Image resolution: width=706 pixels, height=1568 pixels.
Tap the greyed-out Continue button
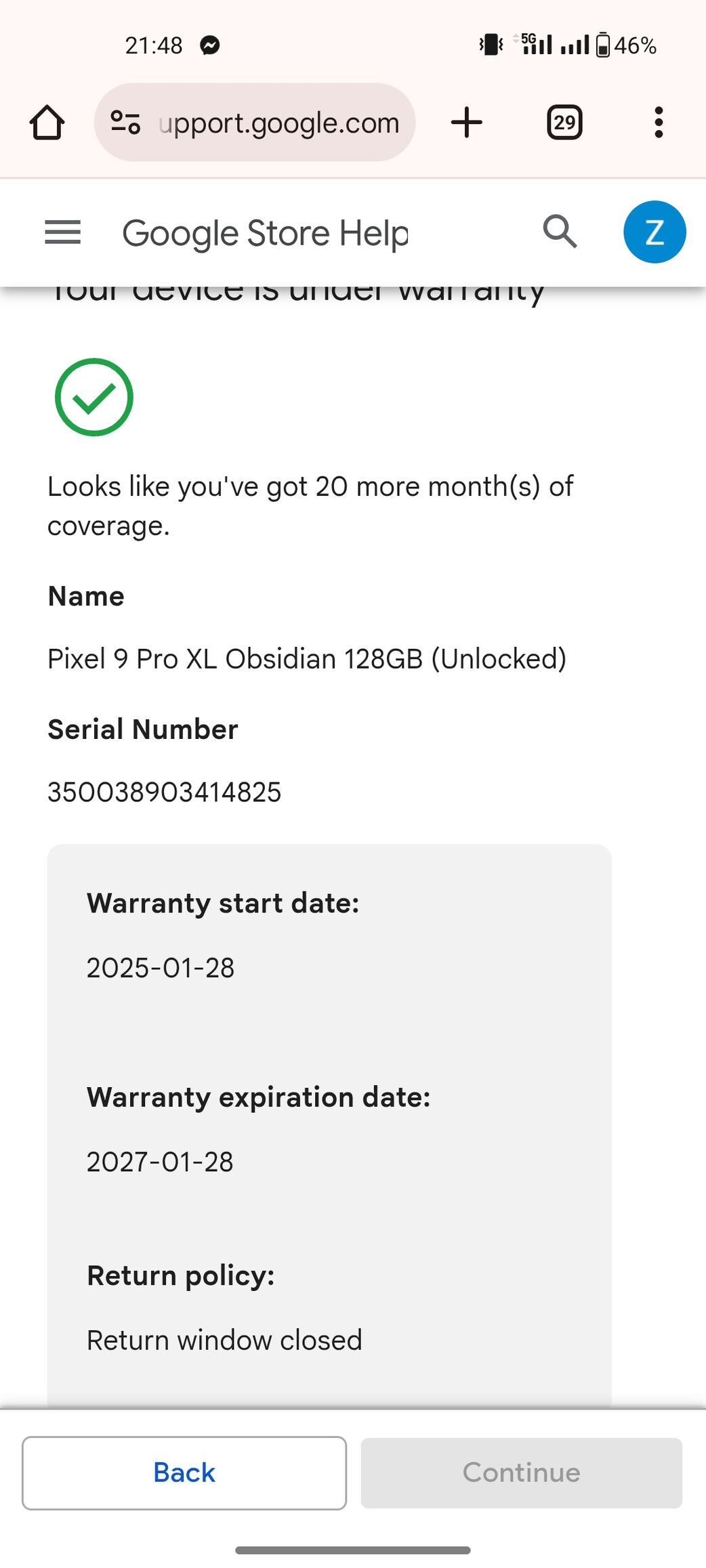(x=522, y=1473)
